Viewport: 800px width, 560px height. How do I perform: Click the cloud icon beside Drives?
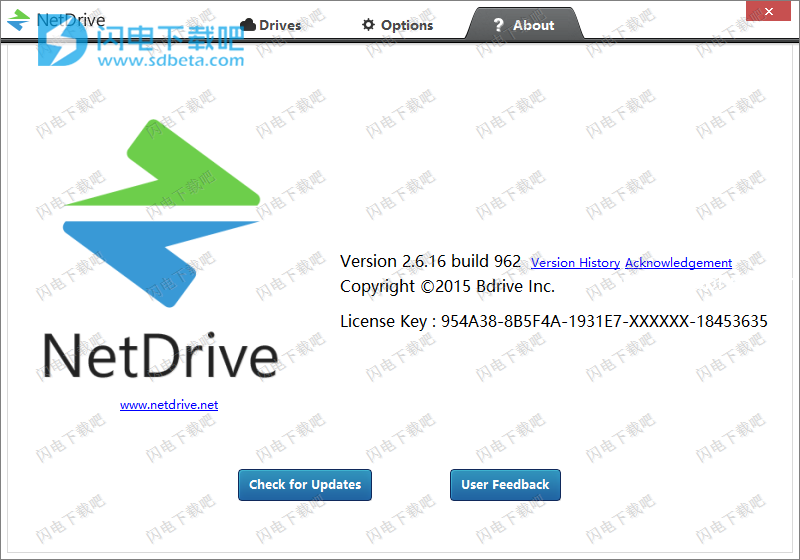click(x=248, y=24)
